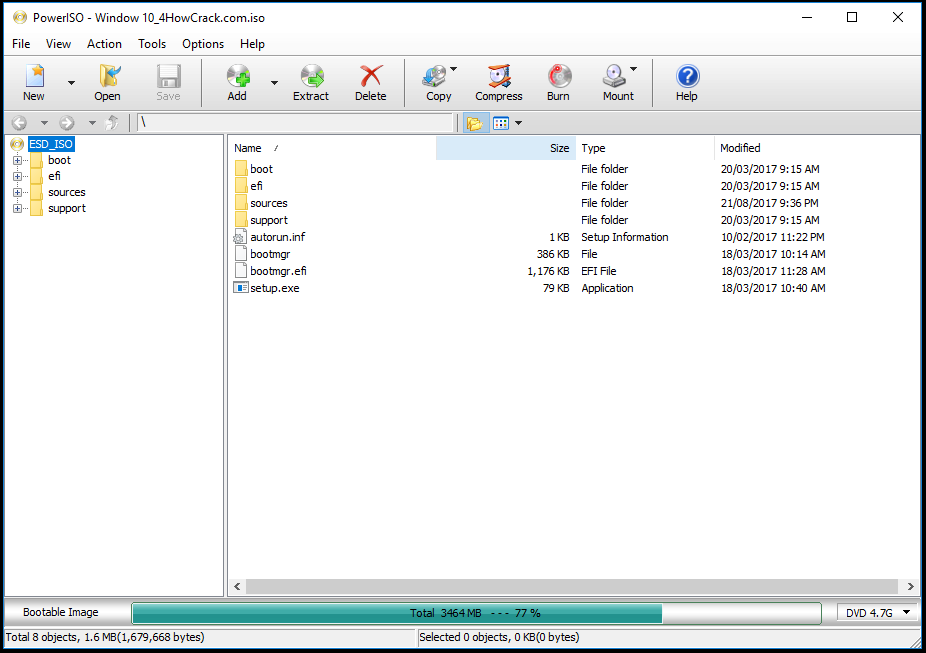926x653 pixels.
Task: Click the horizontal scrollbar right arrow
Action: pyautogui.click(x=910, y=586)
